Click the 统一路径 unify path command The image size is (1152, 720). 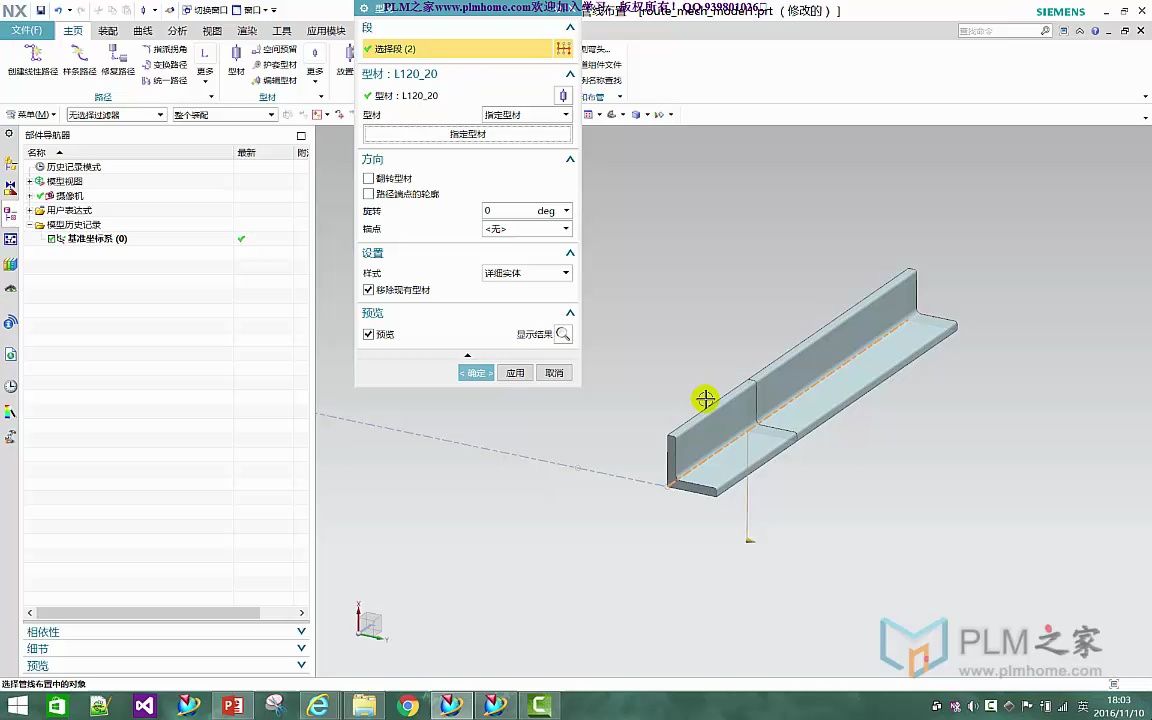165,80
